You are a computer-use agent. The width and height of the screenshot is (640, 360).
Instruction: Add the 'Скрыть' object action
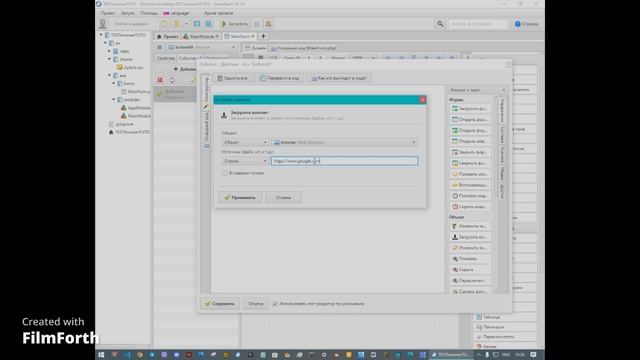tap(470, 270)
